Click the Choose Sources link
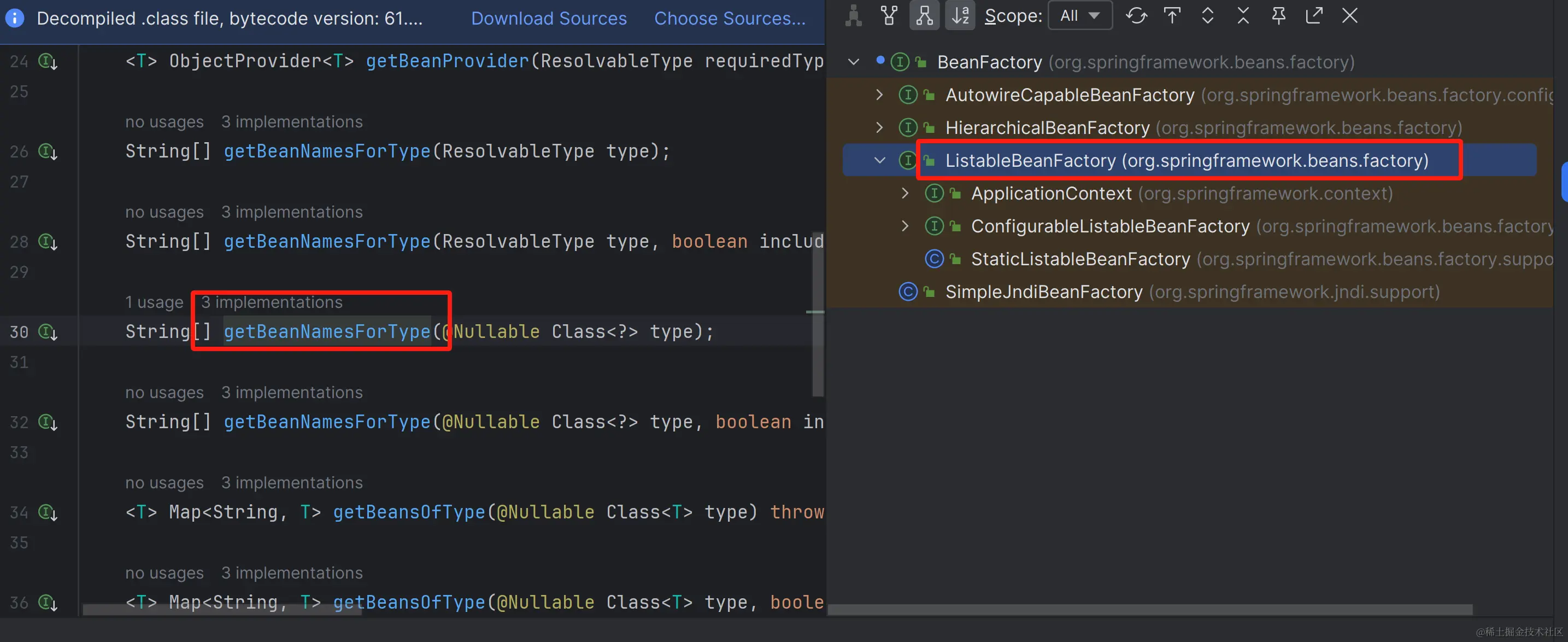Viewport: 1568px width, 642px height. coord(729,18)
